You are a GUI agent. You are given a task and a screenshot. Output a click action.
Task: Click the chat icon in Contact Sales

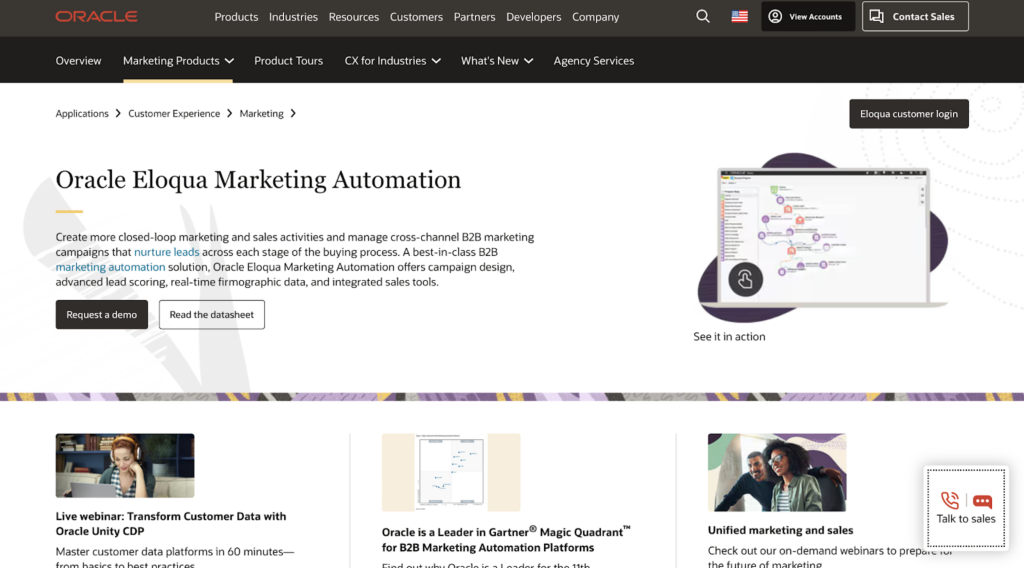click(x=876, y=16)
